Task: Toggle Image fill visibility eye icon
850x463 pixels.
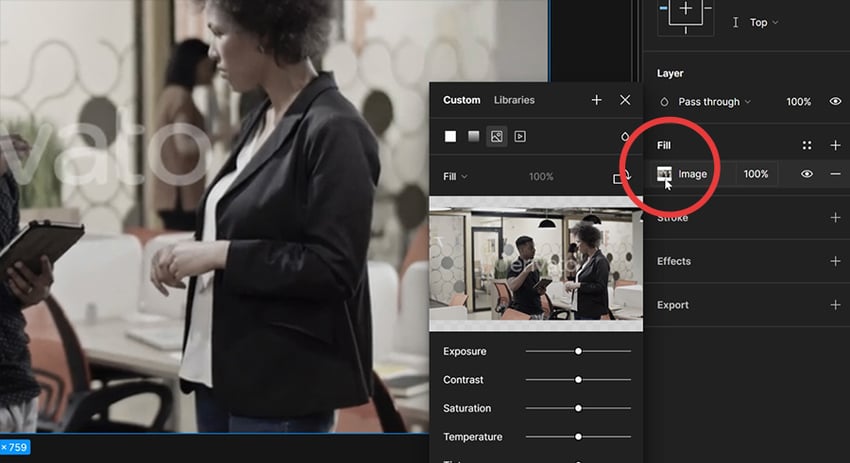Action: [x=807, y=174]
